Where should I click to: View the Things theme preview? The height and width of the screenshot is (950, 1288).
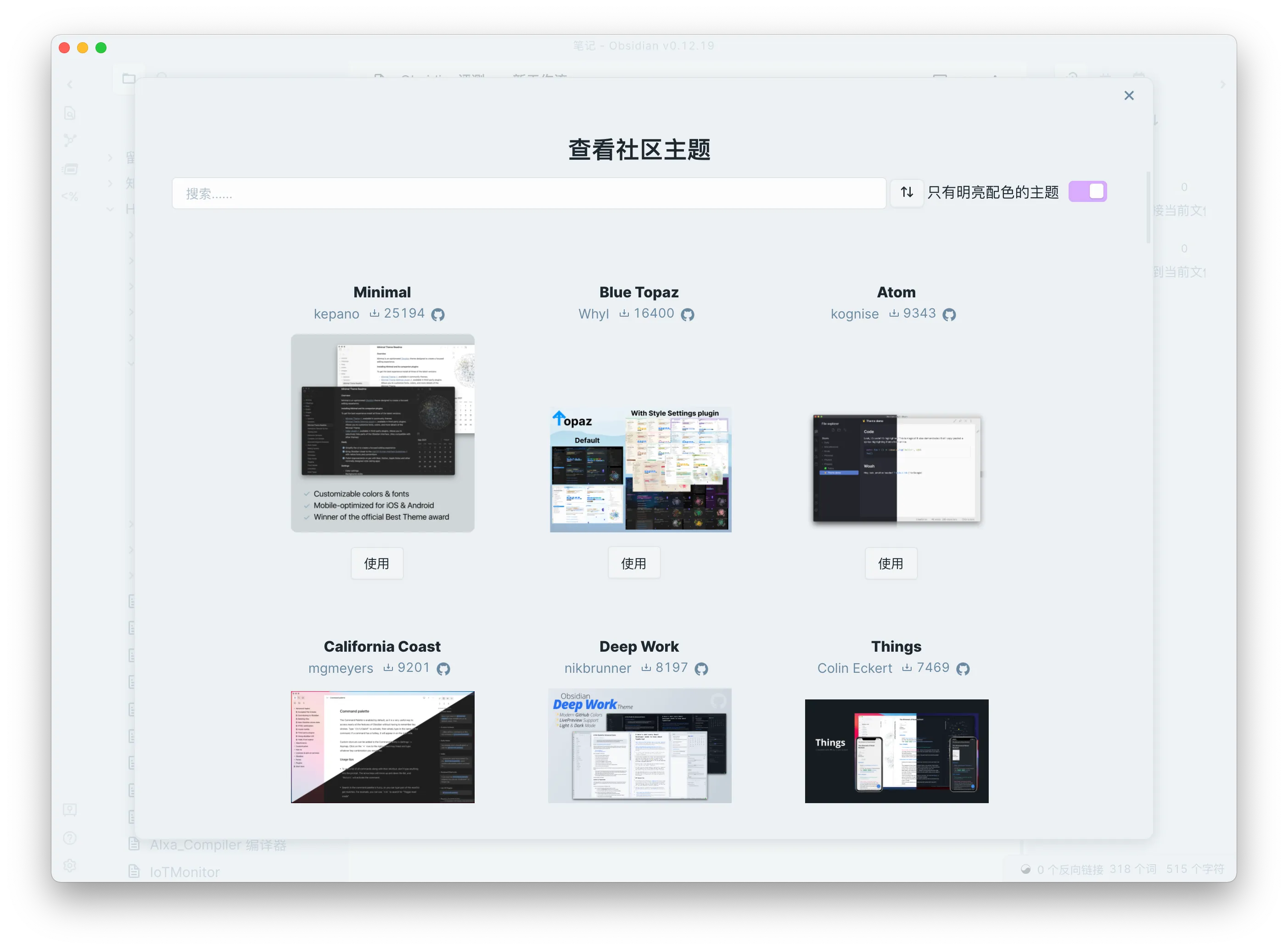pos(896,744)
